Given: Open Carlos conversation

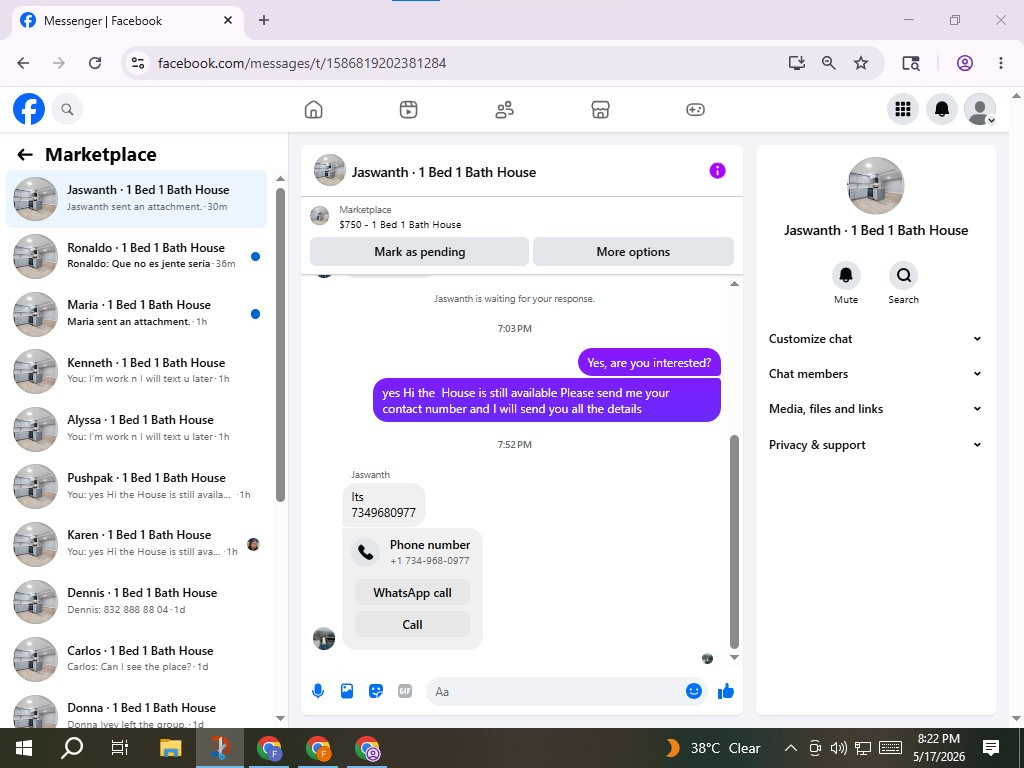Looking at the screenshot, I should point(136,658).
